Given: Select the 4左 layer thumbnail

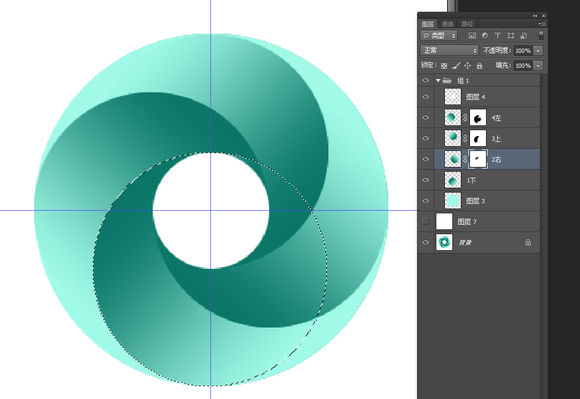Looking at the screenshot, I should (x=453, y=118).
